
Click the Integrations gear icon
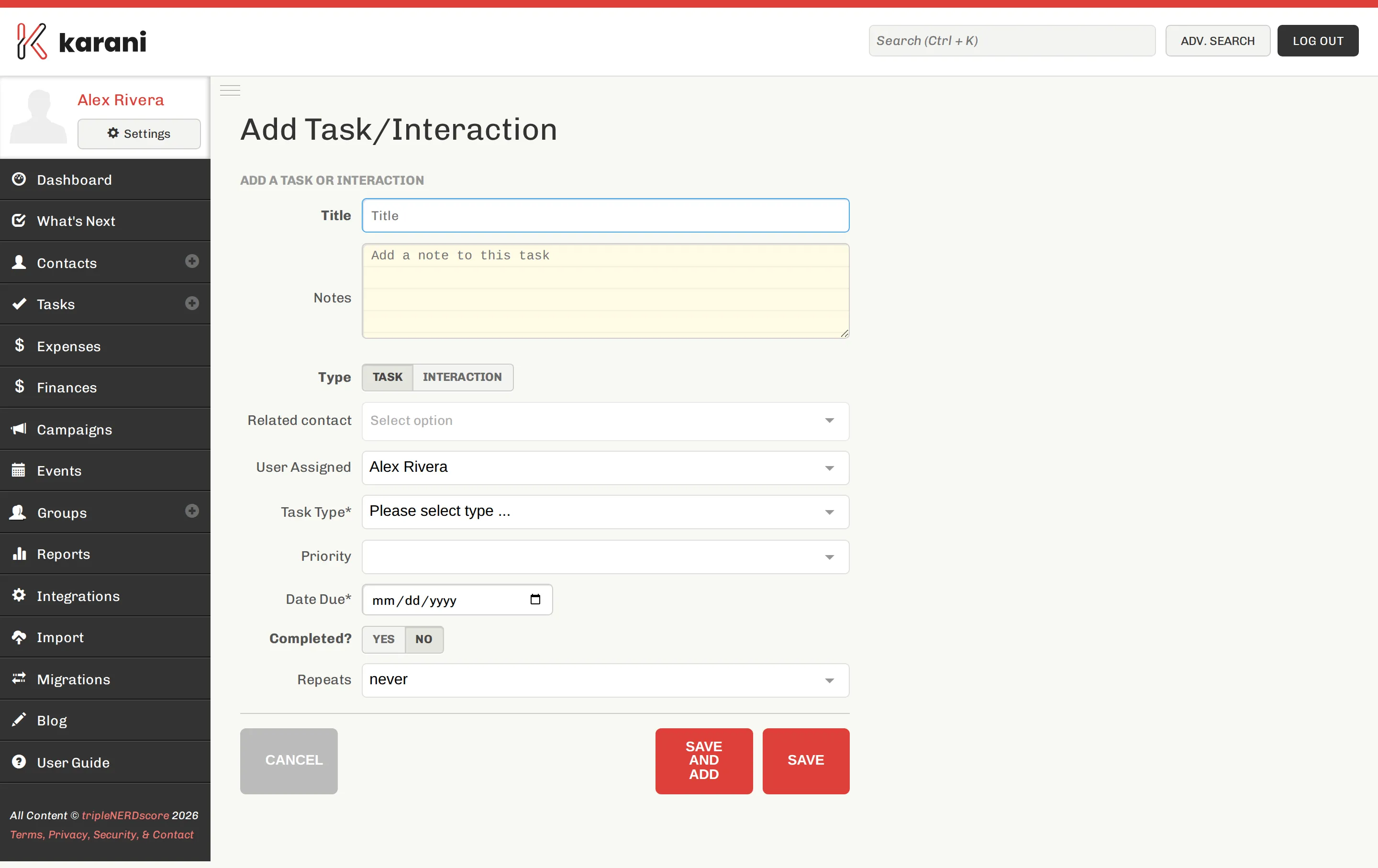point(19,595)
